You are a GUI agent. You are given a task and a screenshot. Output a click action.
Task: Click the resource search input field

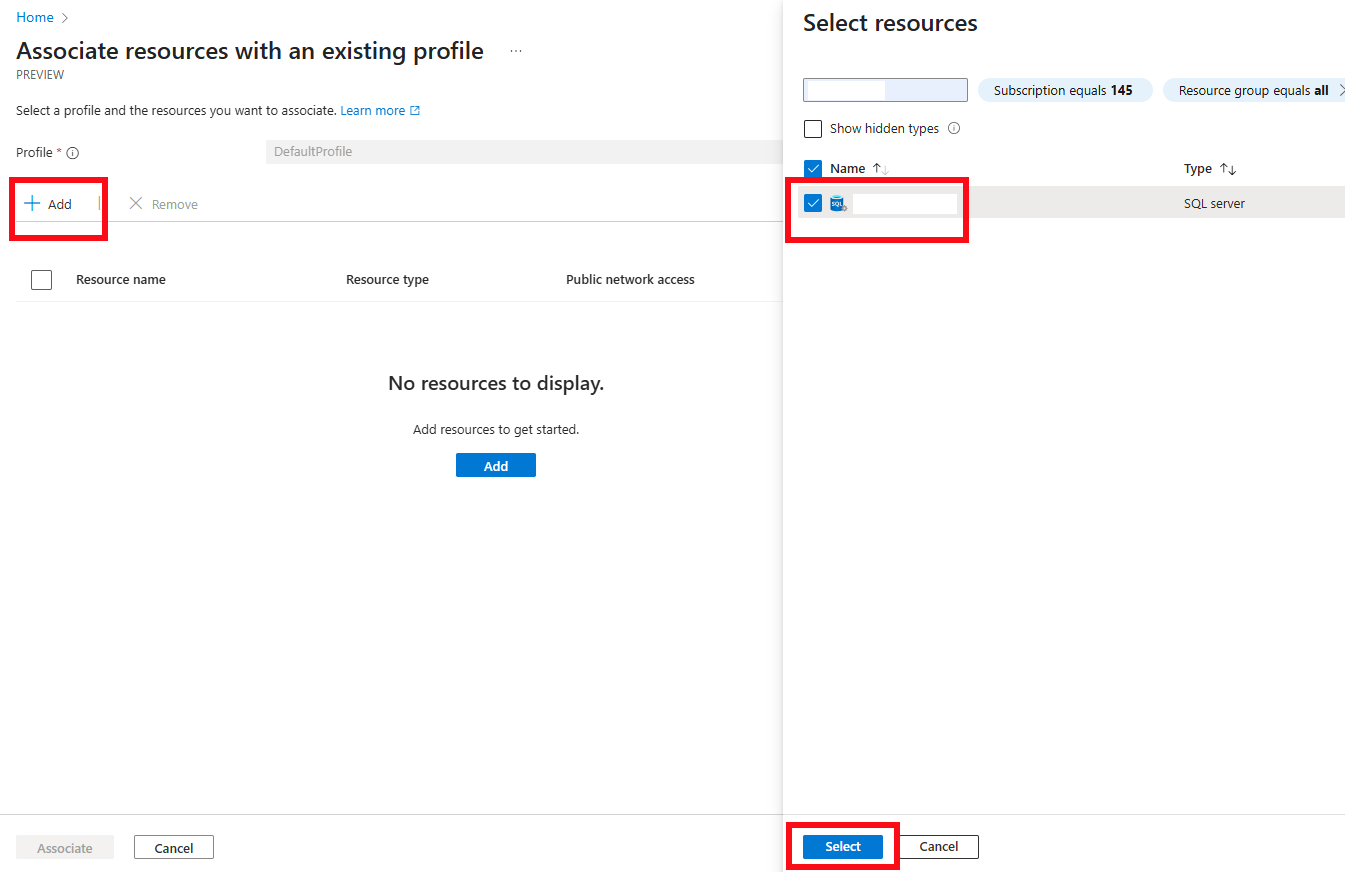tap(884, 89)
